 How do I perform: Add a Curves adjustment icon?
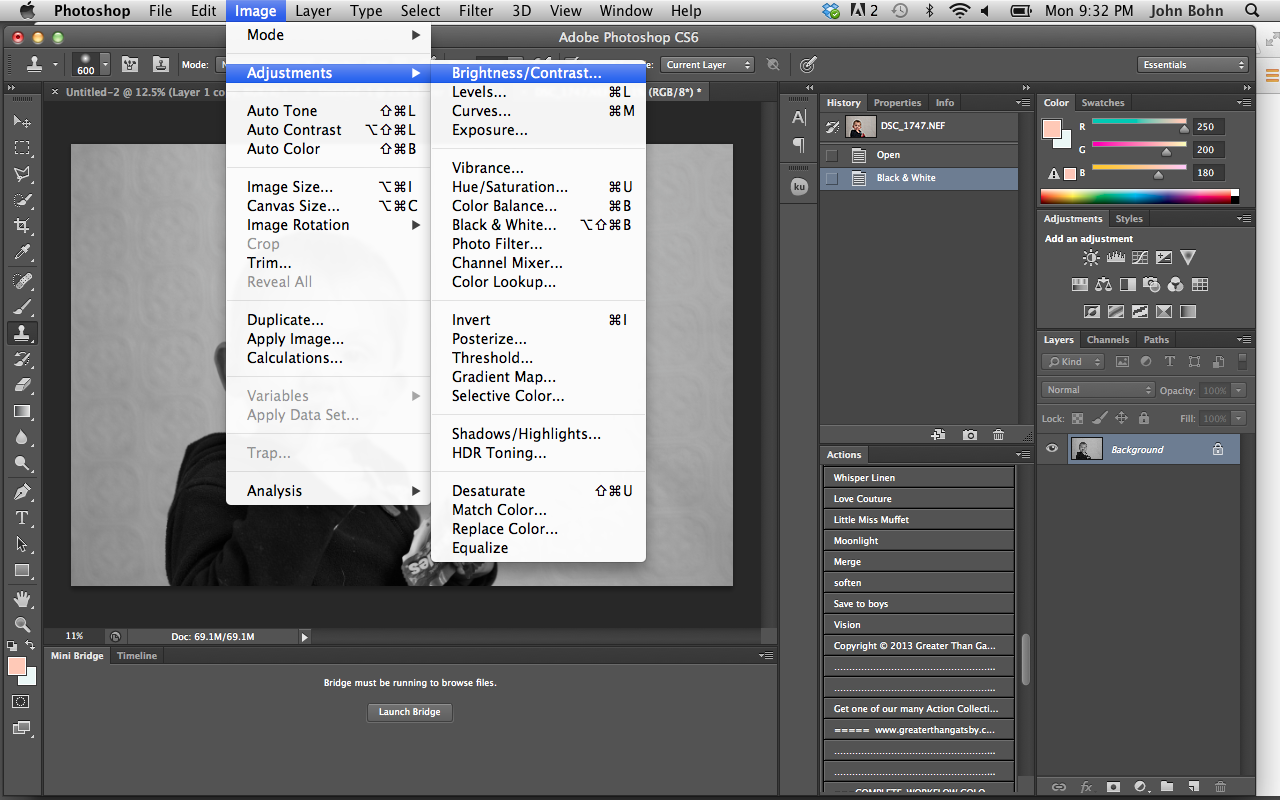click(x=1139, y=258)
